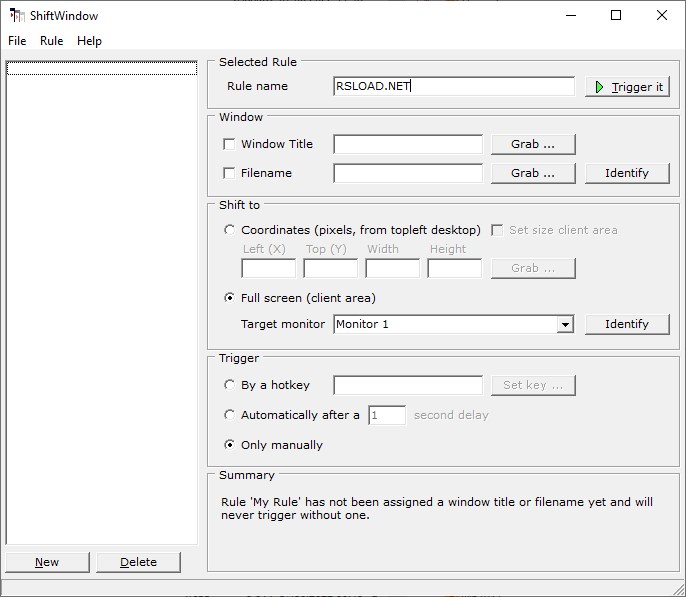Screen dimensions: 686x597
Task: Click the Height coordinate field
Action: [455, 268]
